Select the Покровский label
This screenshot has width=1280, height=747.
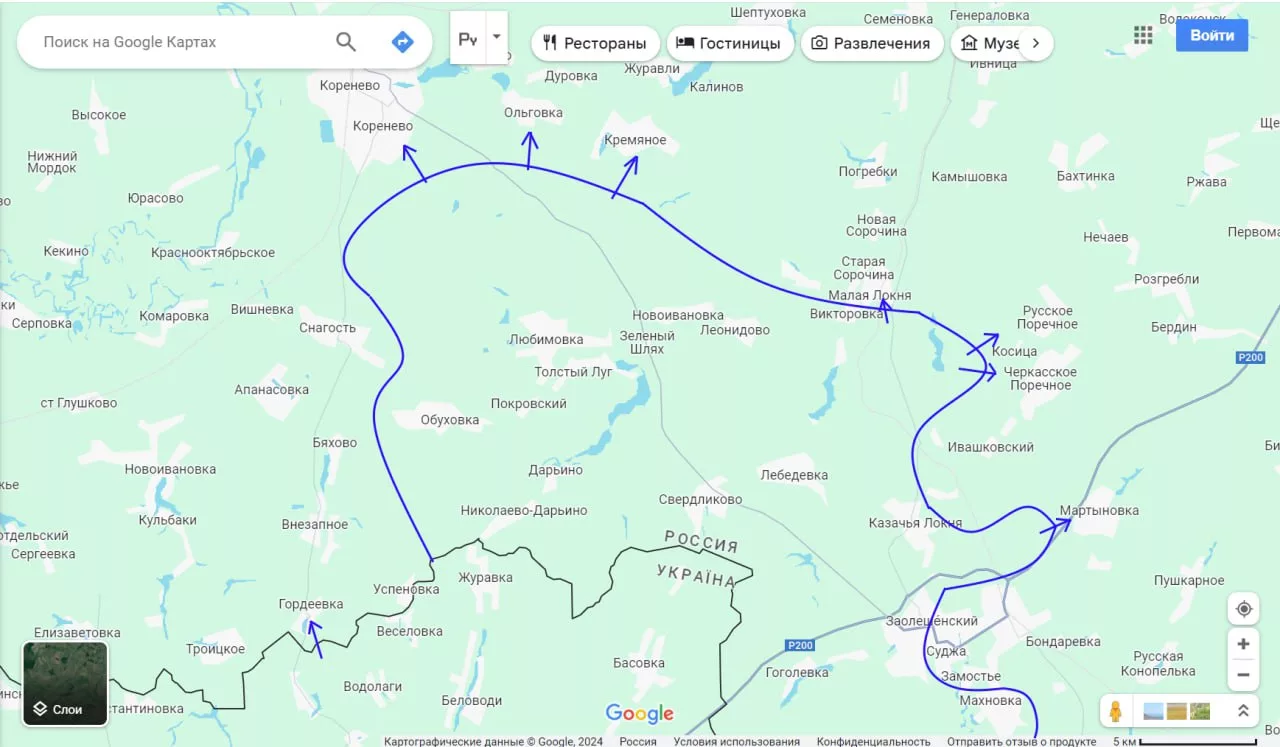(529, 404)
